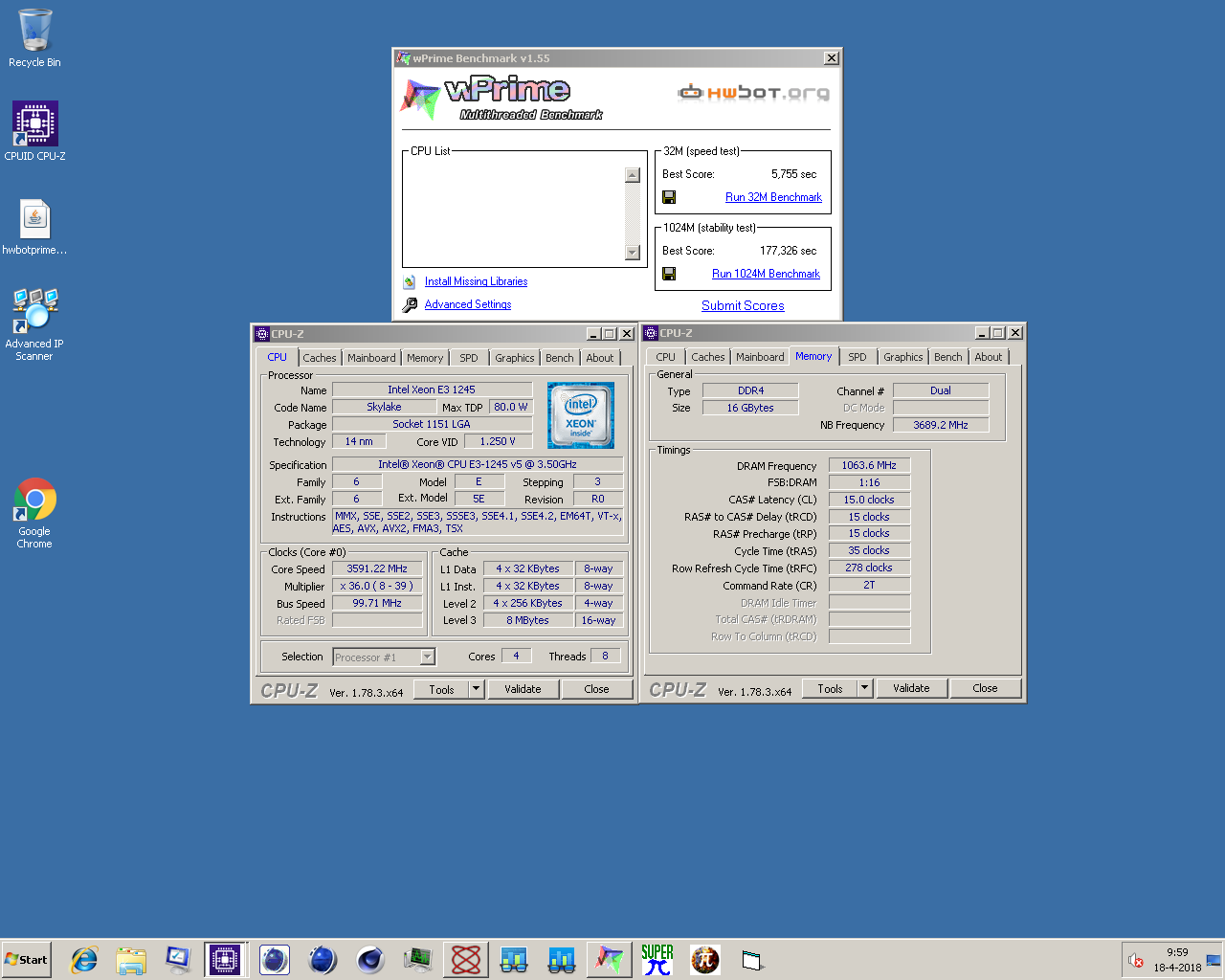Launch Google Chrome from the desktop

(34, 513)
